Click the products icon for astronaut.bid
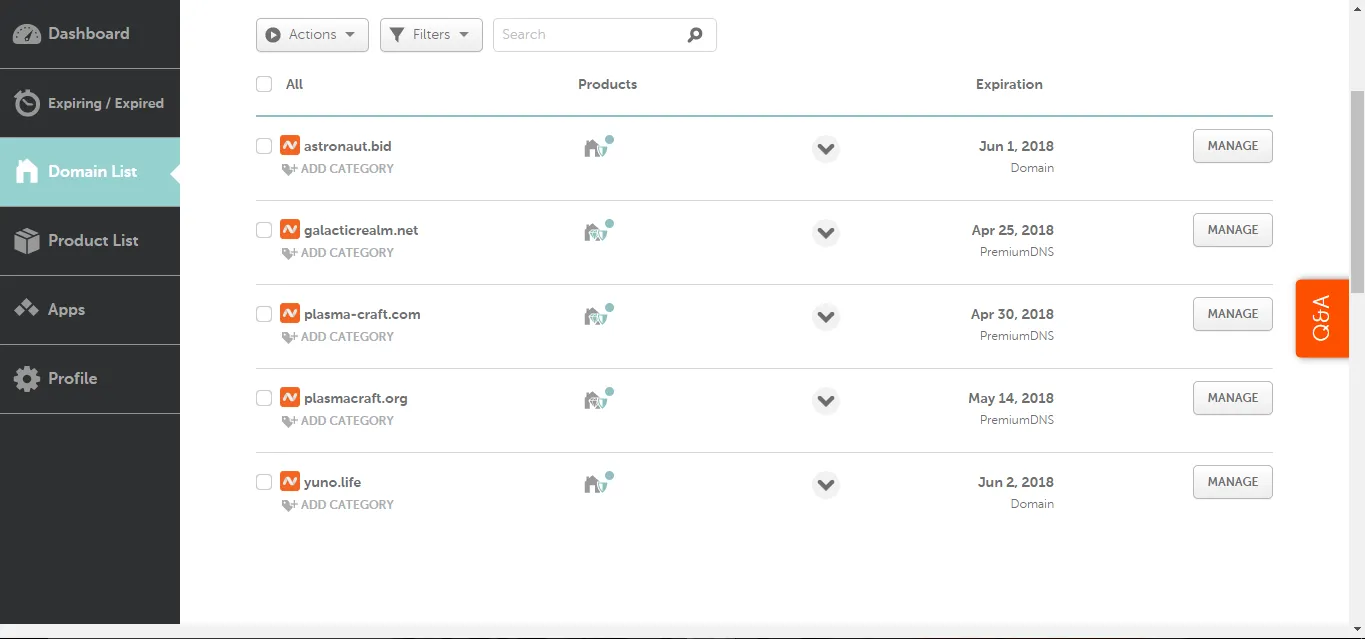This screenshot has height=639, width=1365. click(x=598, y=147)
